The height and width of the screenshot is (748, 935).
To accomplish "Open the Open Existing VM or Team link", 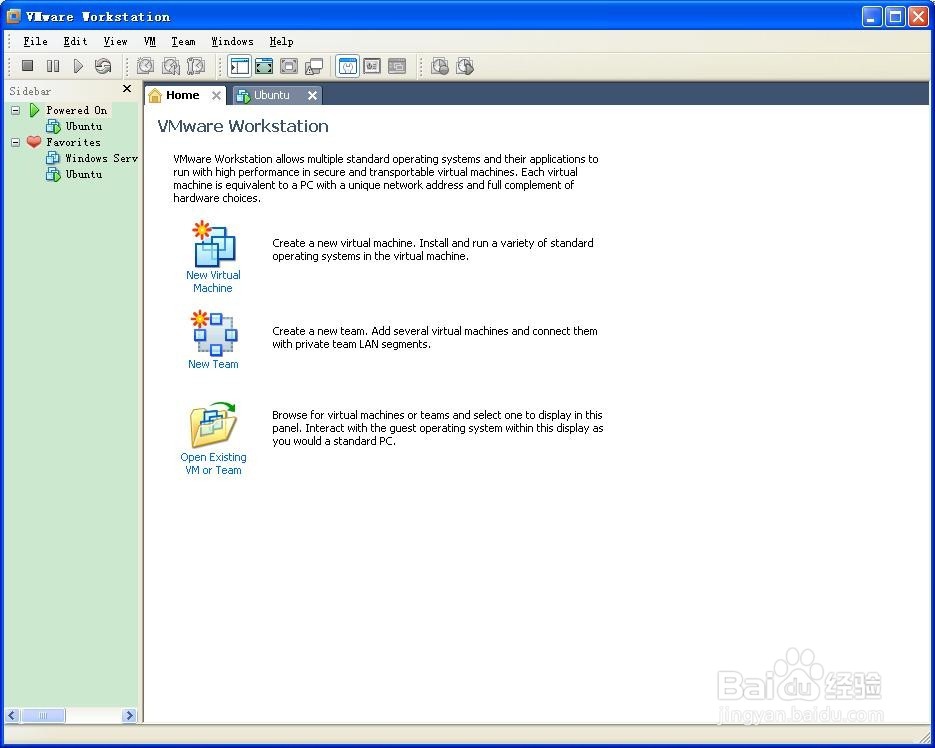I will [x=213, y=463].
